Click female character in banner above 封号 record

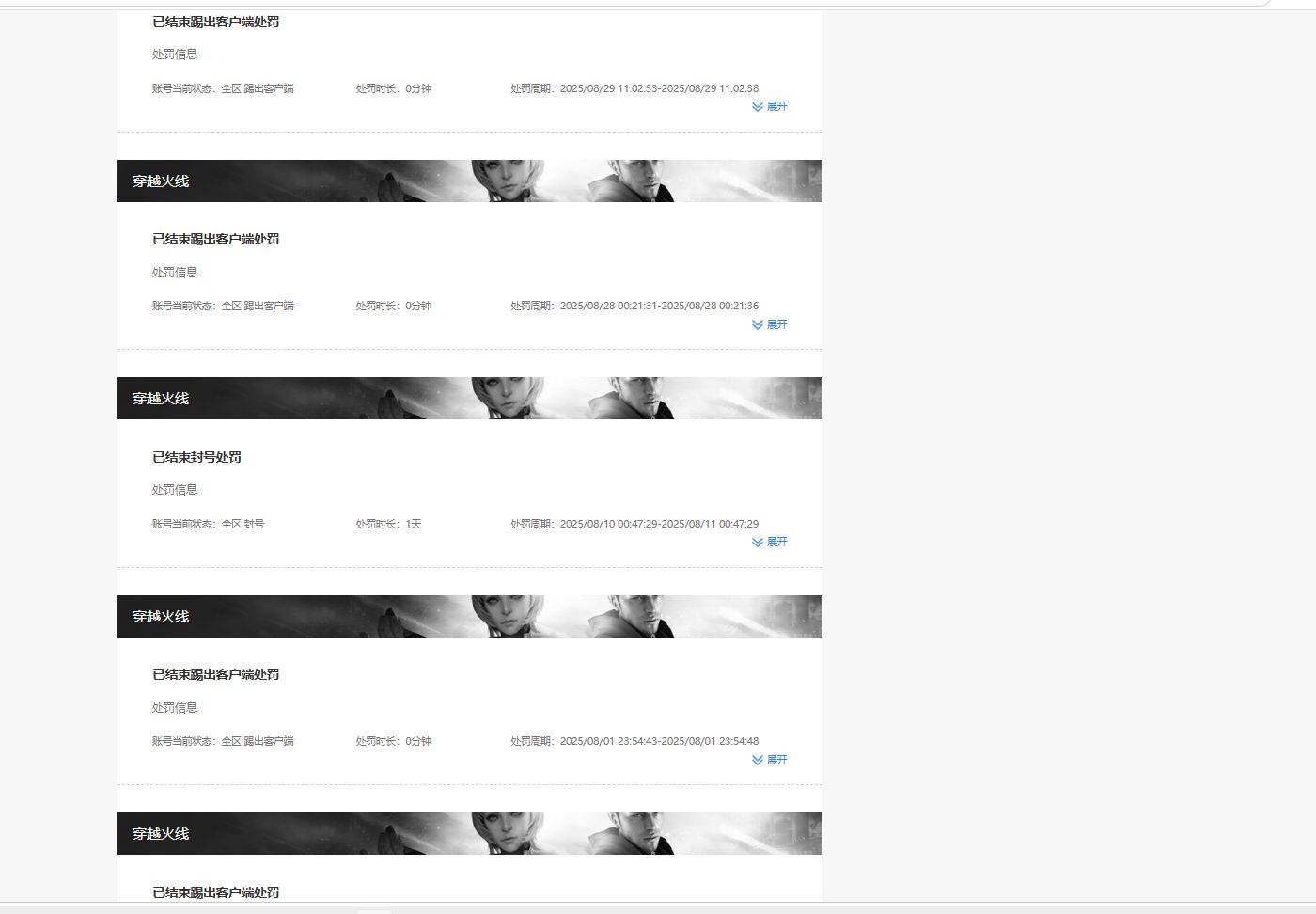(x=508, y=399)
